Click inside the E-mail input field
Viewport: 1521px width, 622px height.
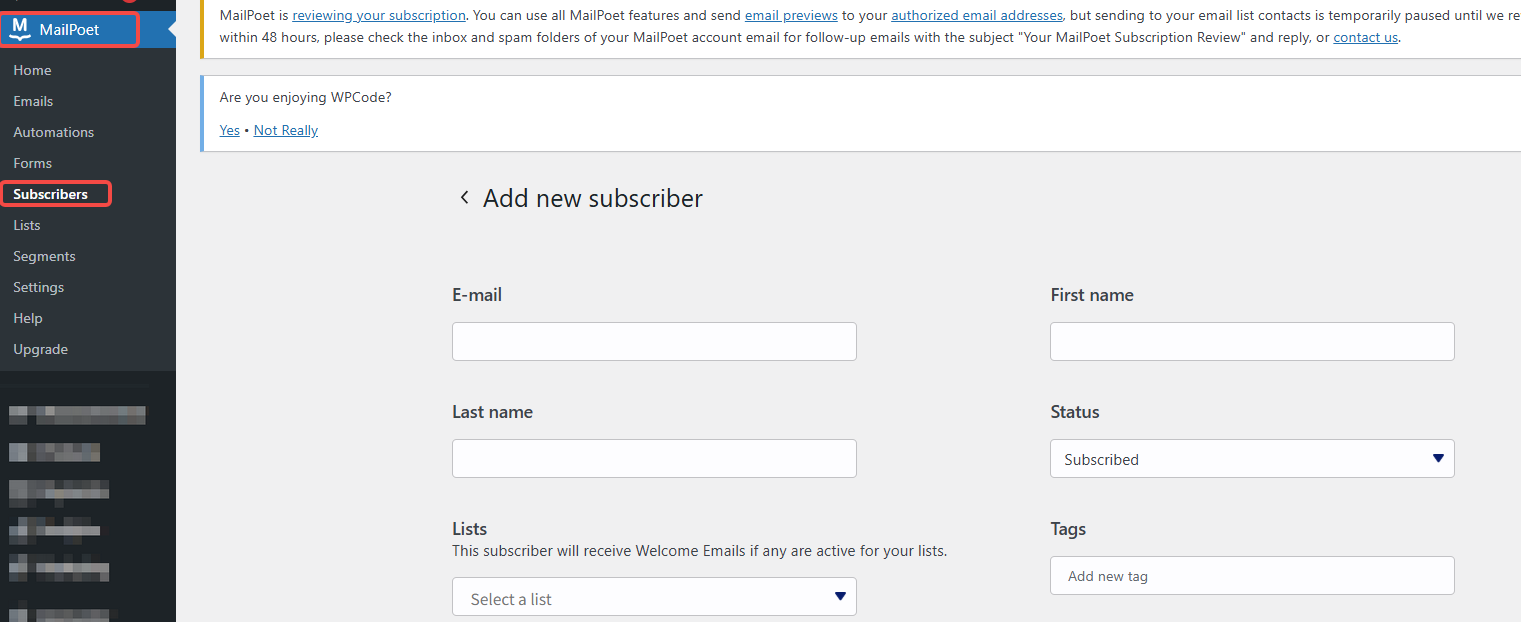[x=654, y=341]
